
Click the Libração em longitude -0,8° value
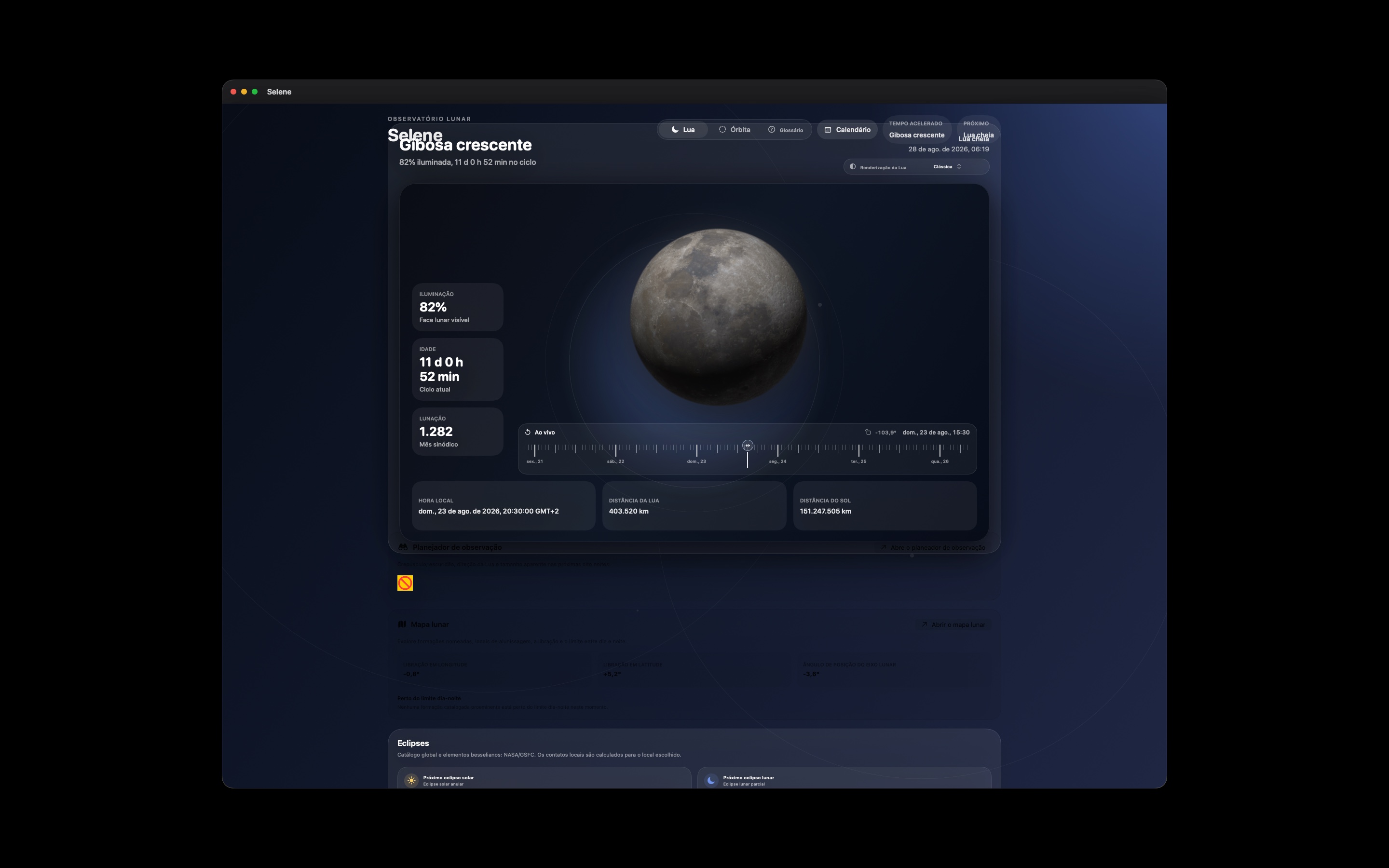(x=411, y=674)
